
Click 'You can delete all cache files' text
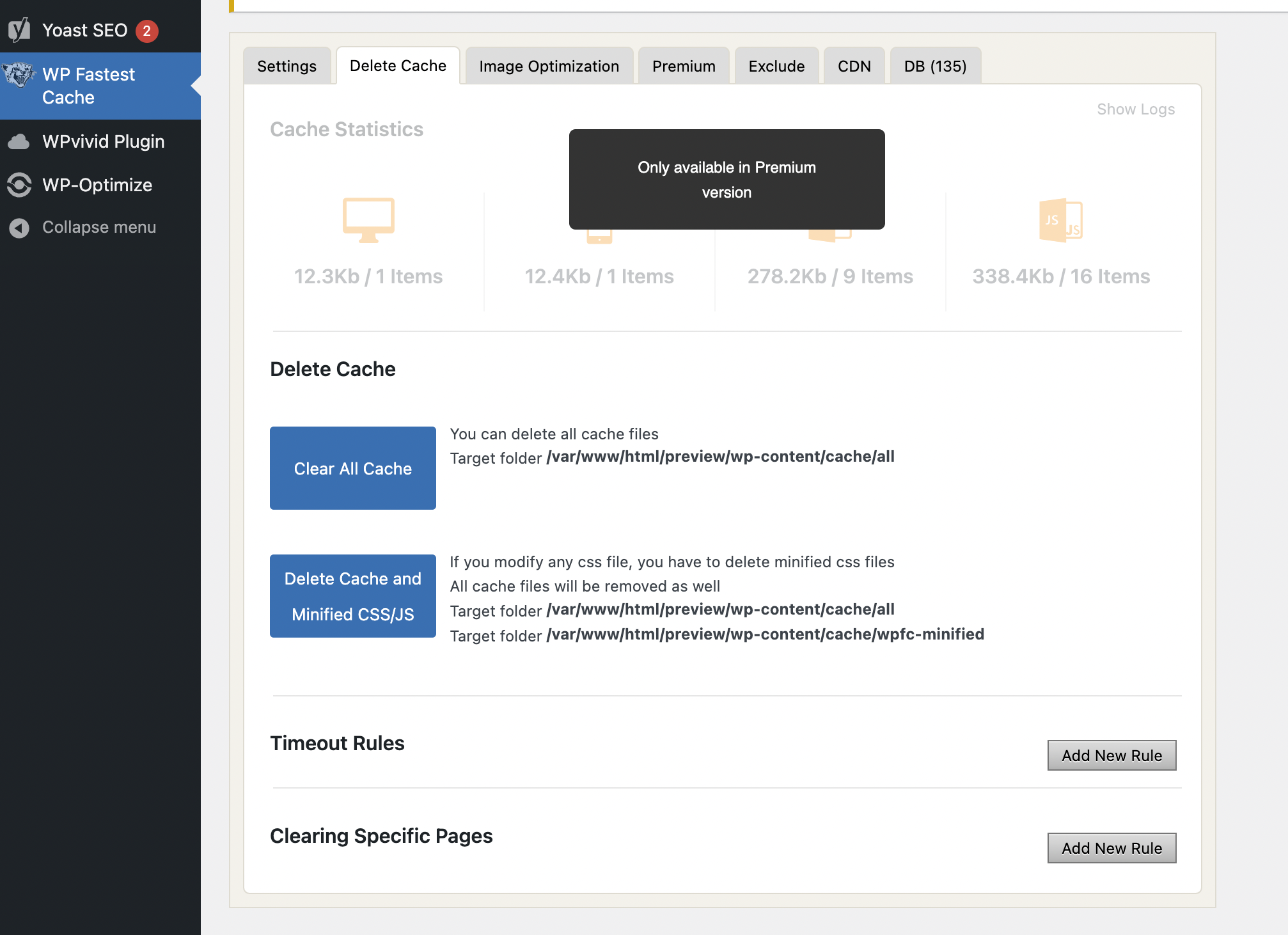(x=554, y=434)
